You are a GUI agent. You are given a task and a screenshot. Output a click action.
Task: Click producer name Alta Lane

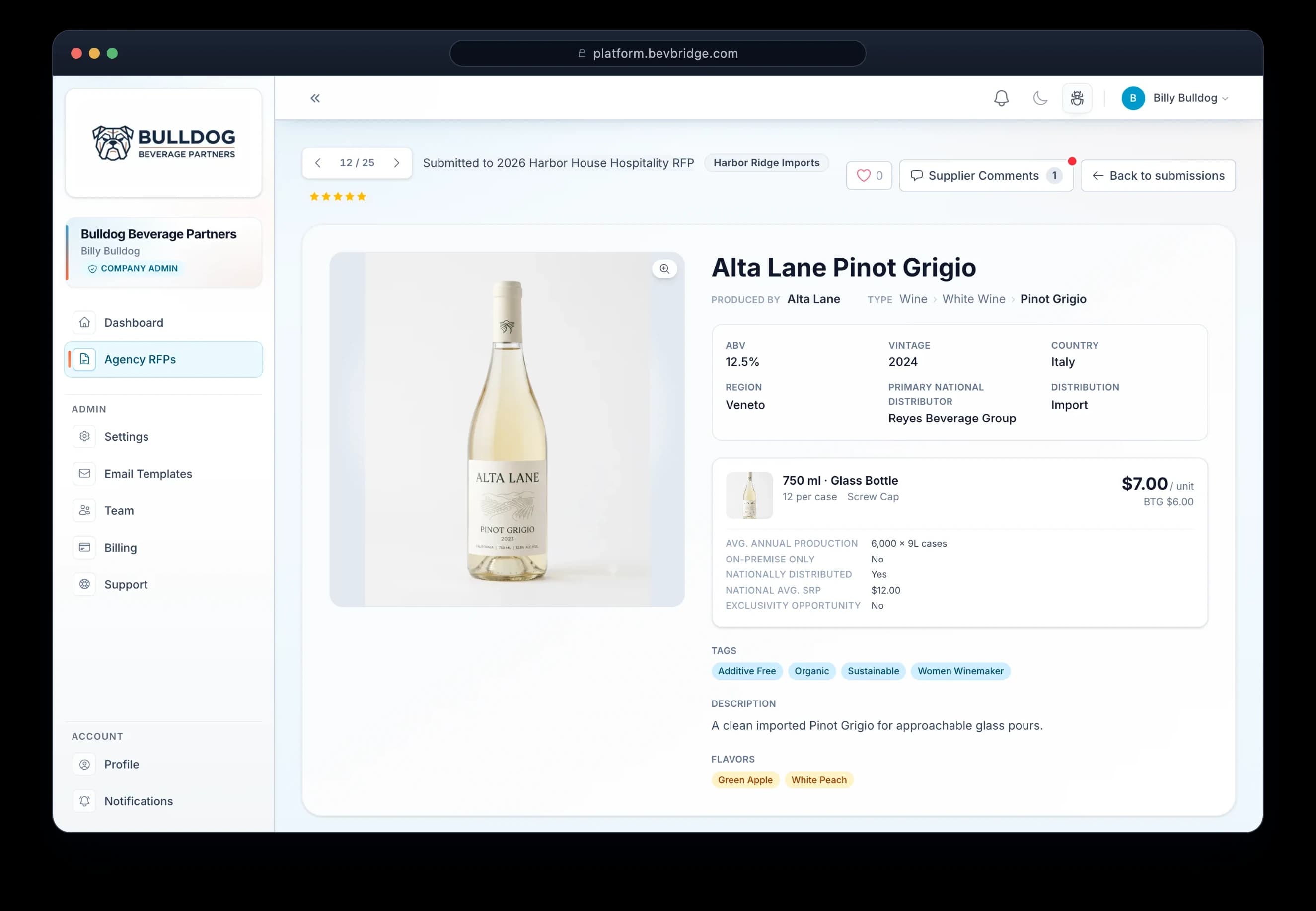813,299
